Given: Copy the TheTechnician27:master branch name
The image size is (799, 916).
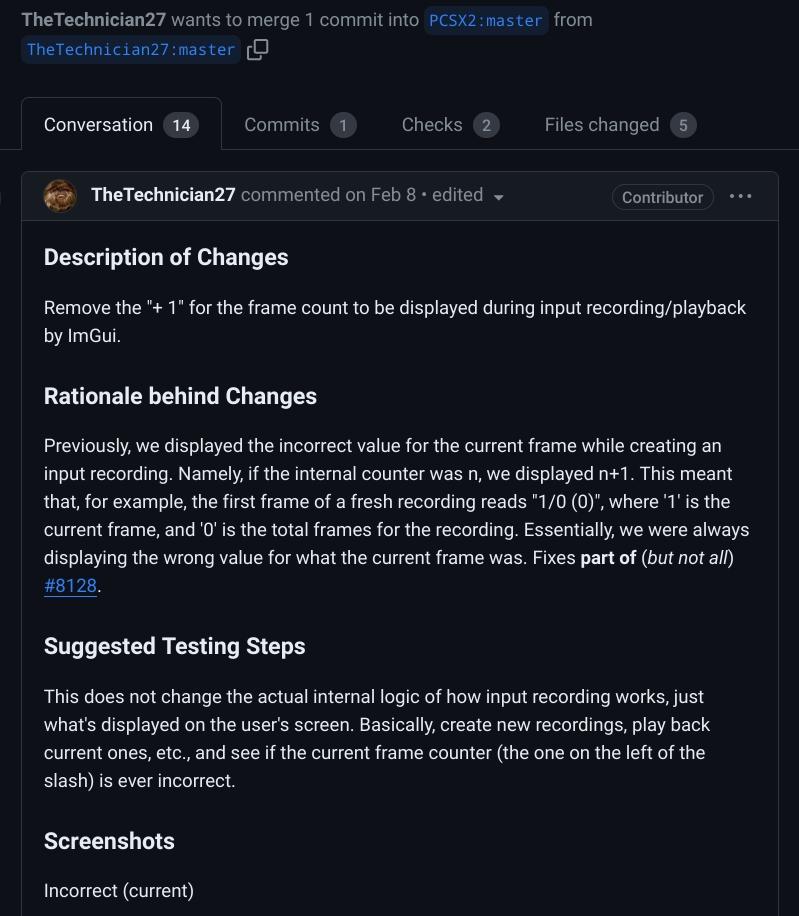Looking at the screenshot, I should [258, 50].
